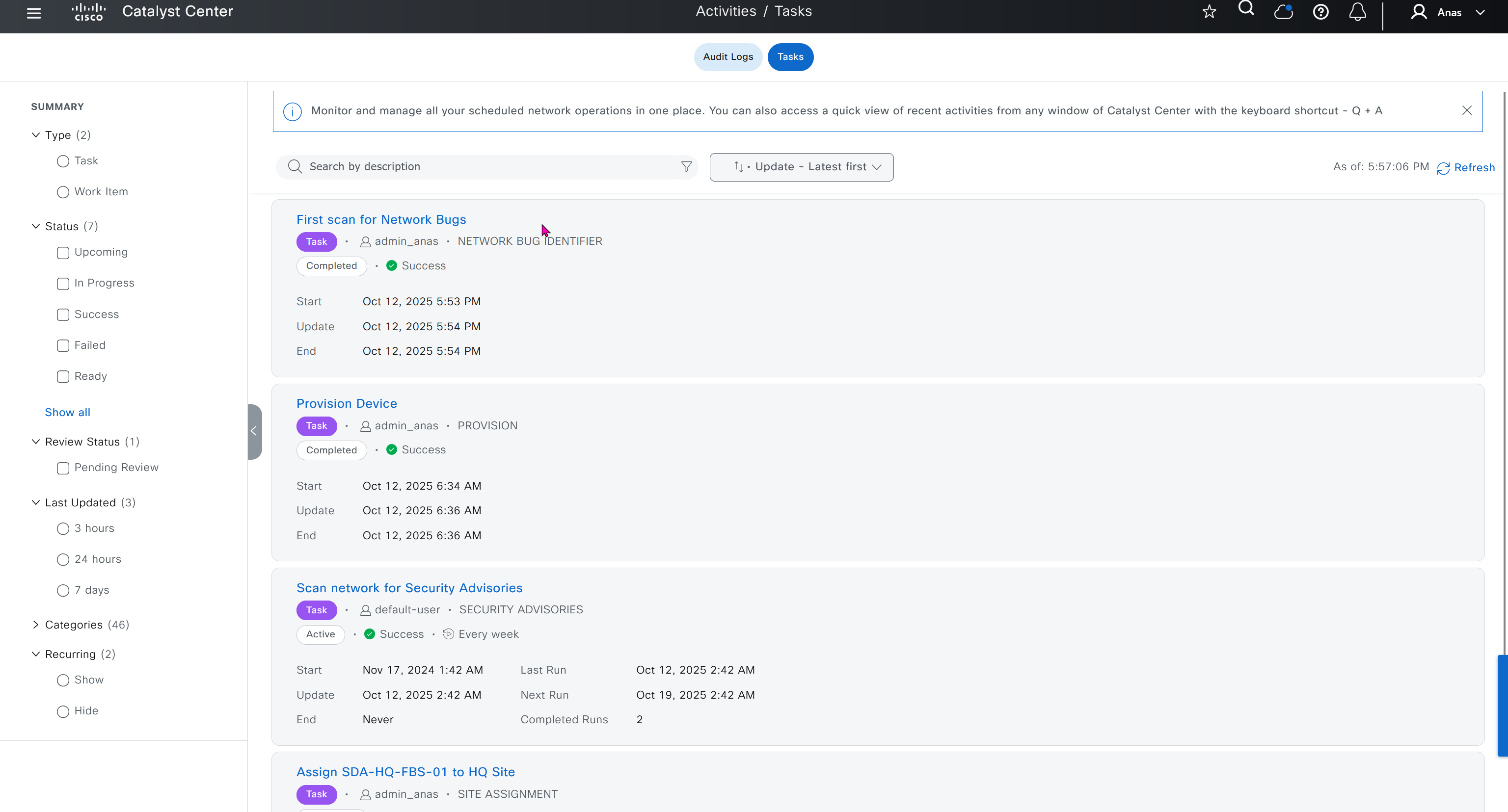Open the global search magnifier icon
This screenshot has width=1508, height=812.
pos(1246,9)
